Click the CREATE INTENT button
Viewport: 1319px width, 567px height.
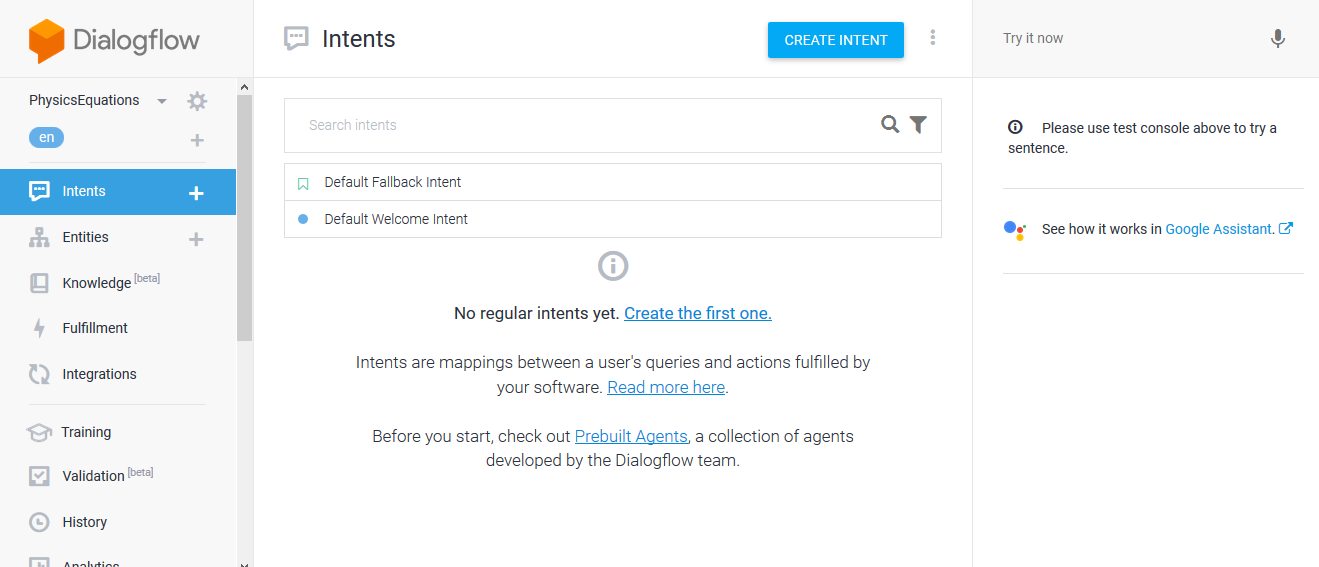836,40
